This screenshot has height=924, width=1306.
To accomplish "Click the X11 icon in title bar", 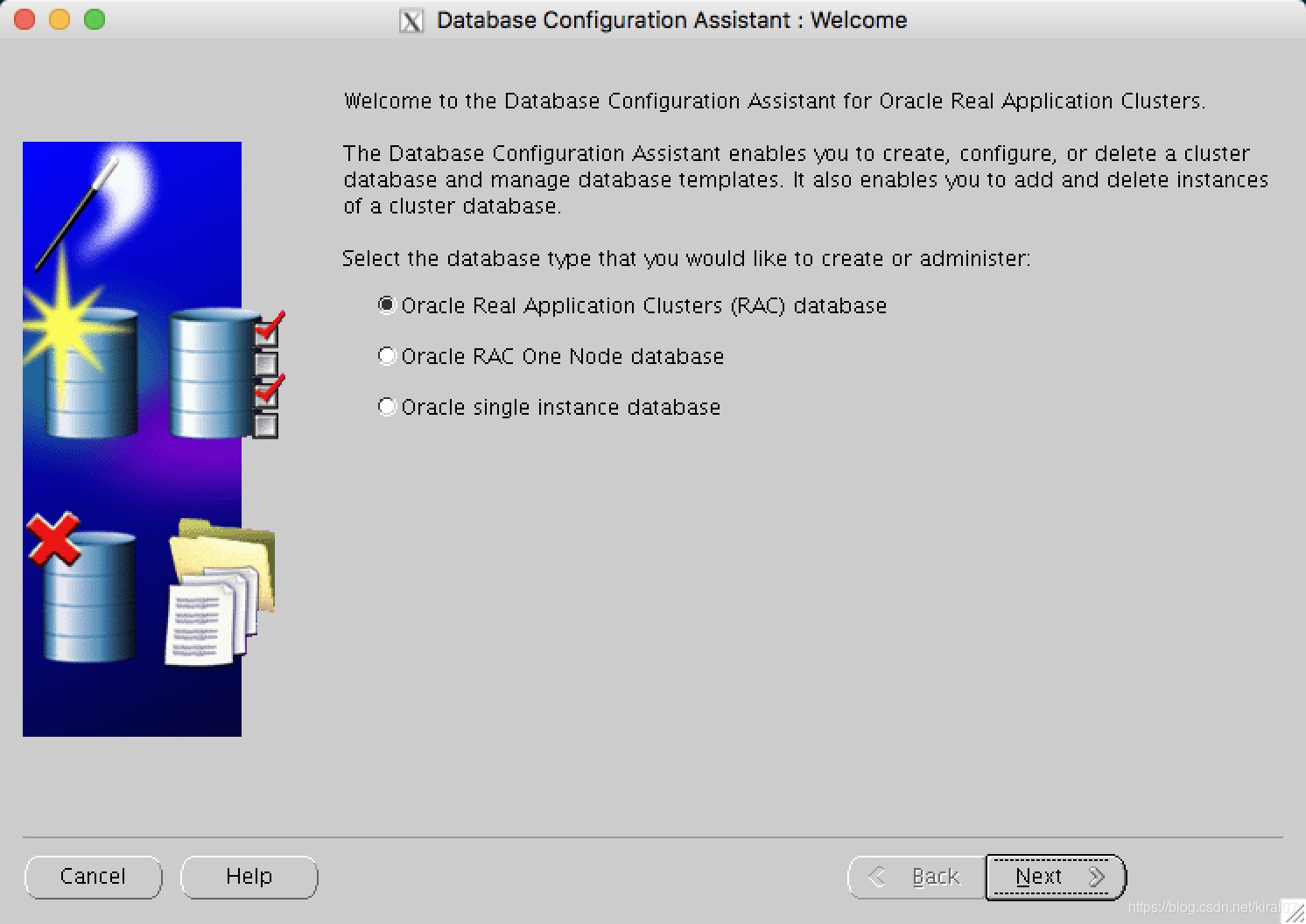I will (411, 20).
